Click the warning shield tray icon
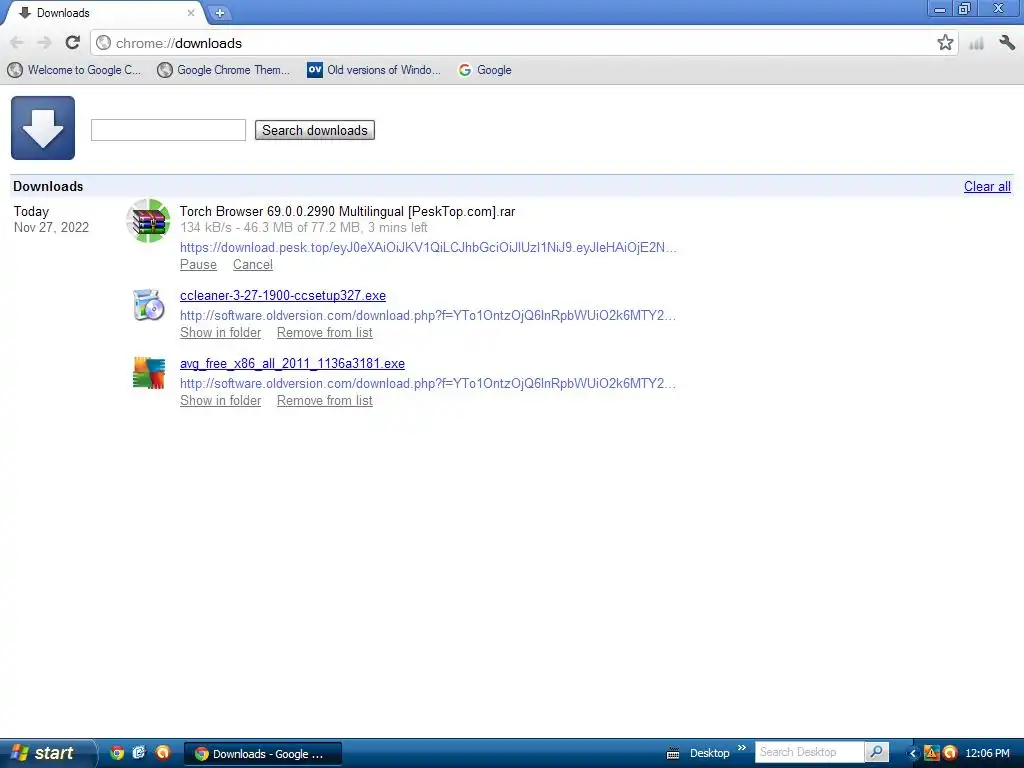The width and height of the screenshot is (1024, 768). click(931, 753)
